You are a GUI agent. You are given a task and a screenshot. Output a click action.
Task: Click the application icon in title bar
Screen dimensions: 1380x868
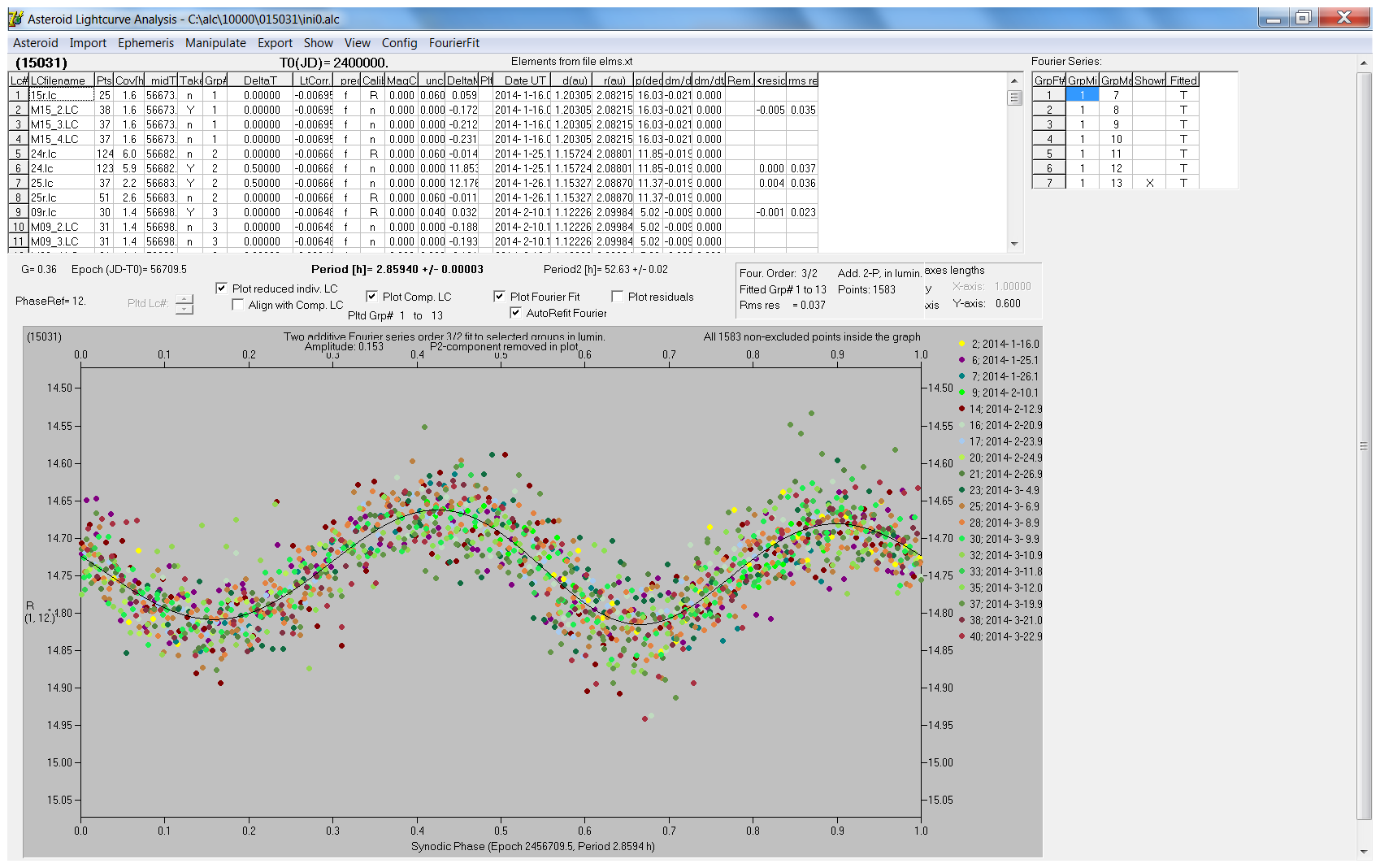15,19
